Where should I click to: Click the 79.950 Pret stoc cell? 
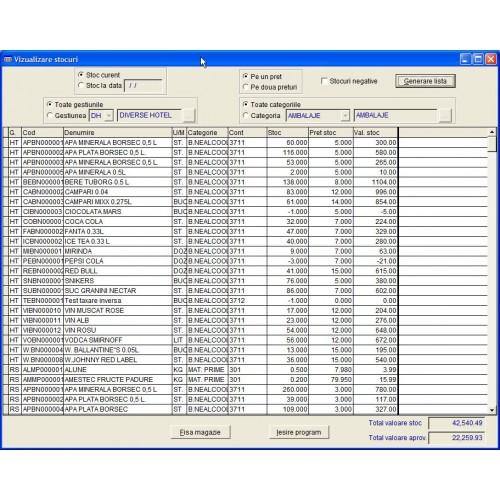click(331, 379)
